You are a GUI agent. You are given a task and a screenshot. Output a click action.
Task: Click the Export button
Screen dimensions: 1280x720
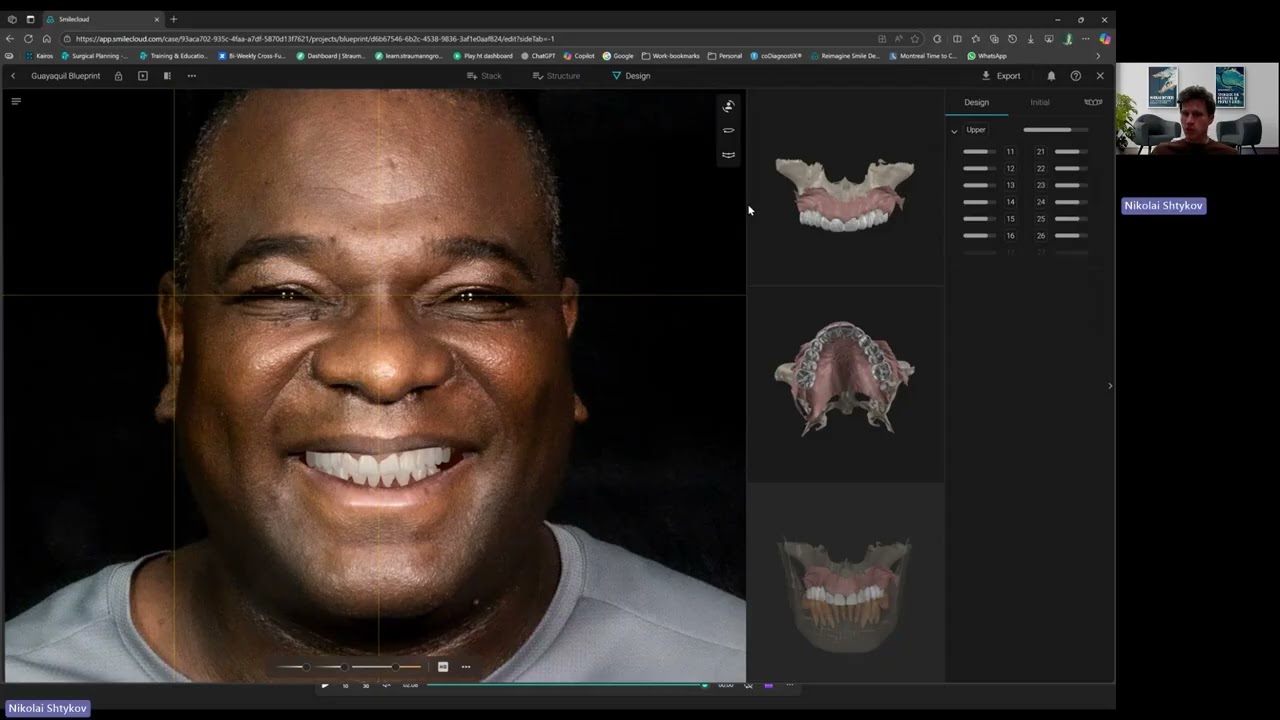pyautogui.click(x=1001, y=76)
